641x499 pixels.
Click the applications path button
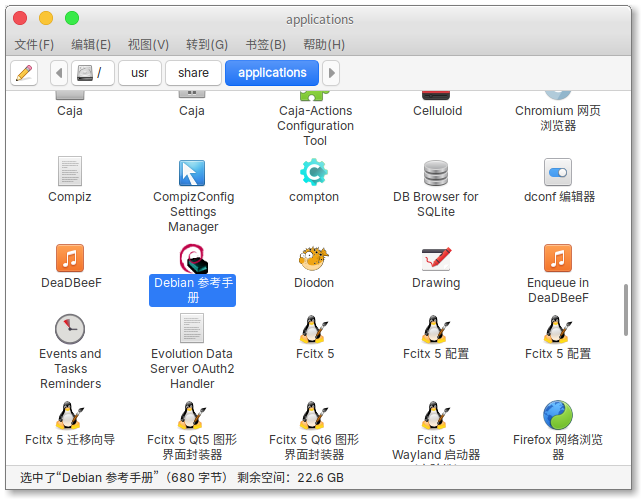click(x=272, y=73)
